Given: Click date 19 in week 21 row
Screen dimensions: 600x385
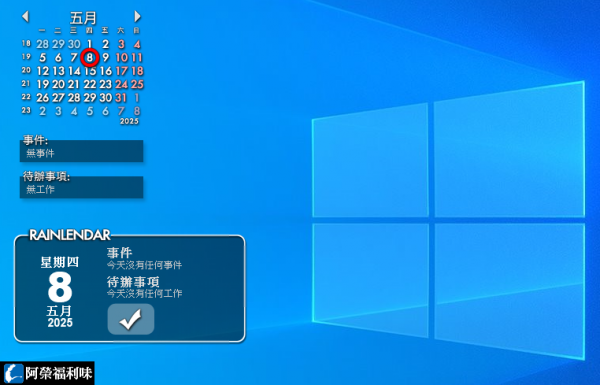Looking at the screenshot, I should pyautogui.click(x=42, y=85).
